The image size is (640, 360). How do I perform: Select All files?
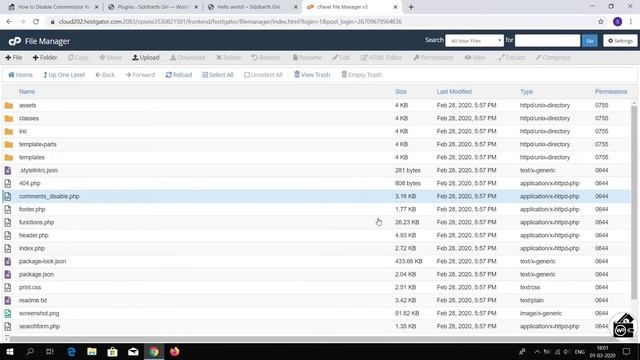pos(218,75)
